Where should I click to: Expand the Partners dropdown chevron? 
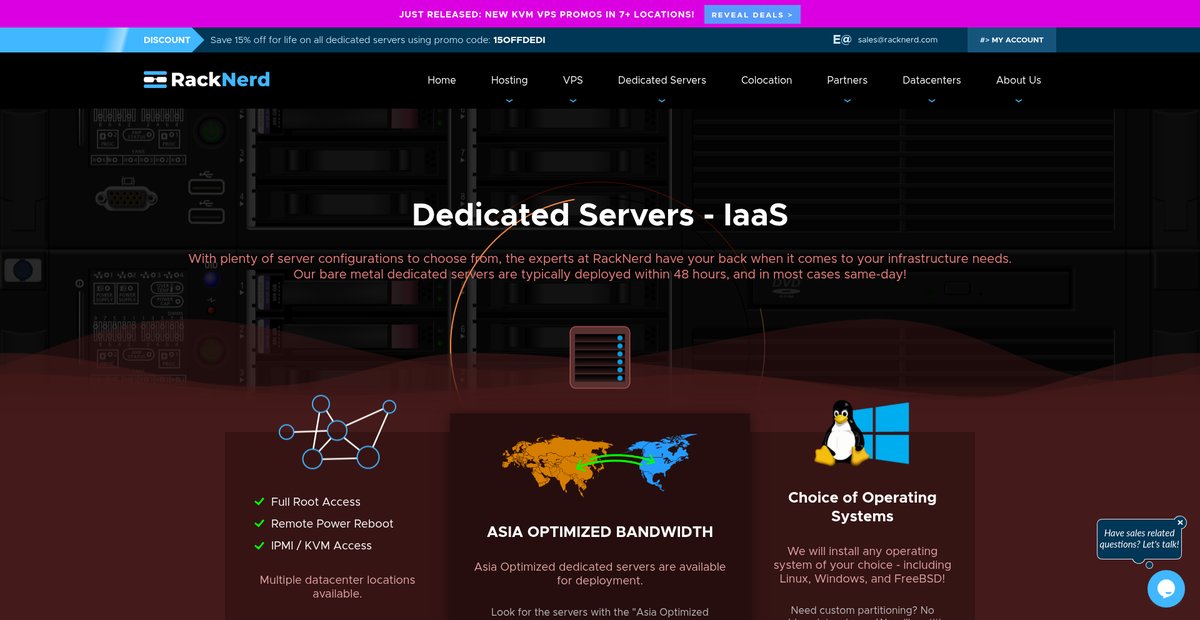pyautogui.click(x=847, y=101)
